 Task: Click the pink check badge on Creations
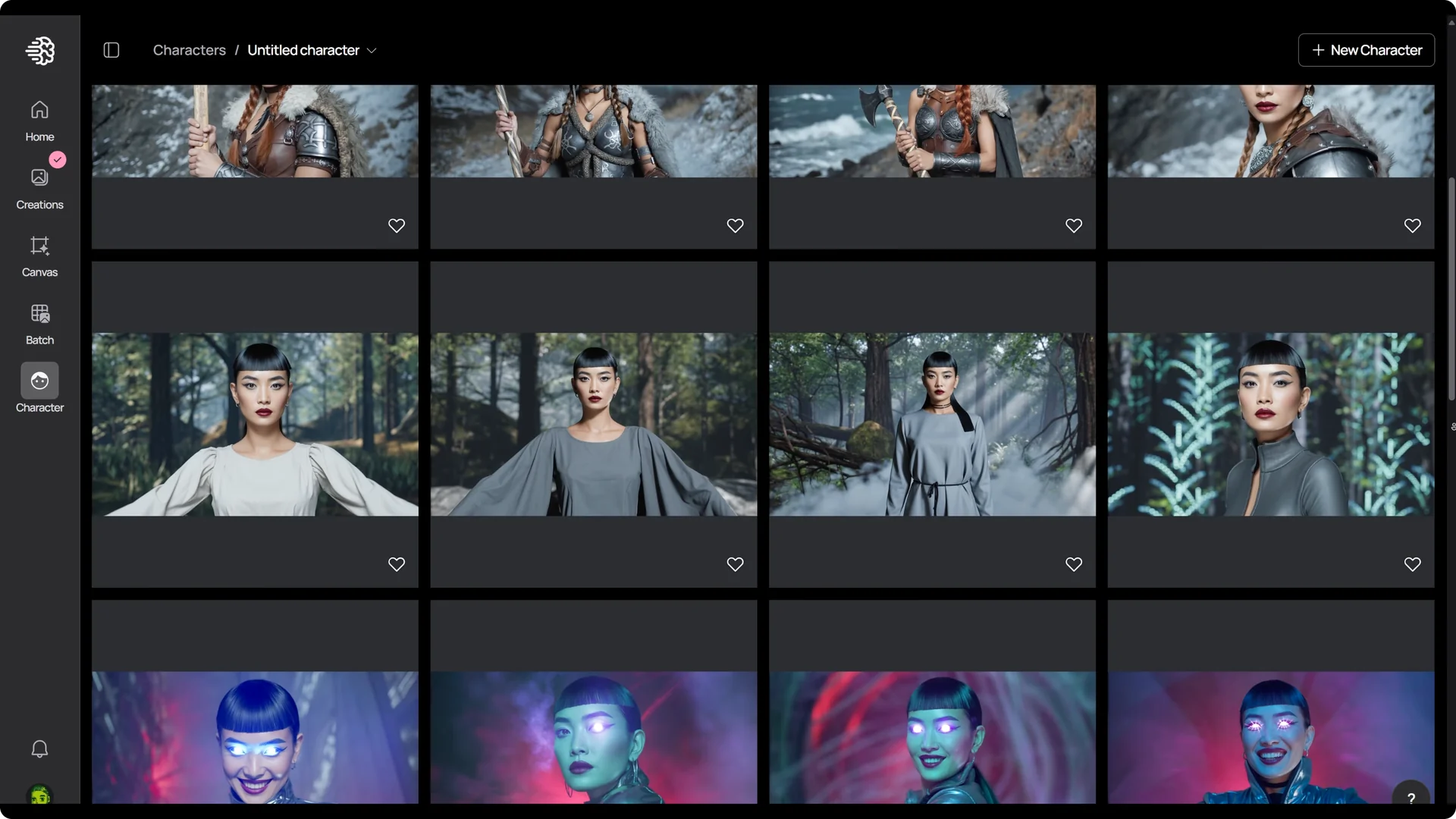tap(57, 160)
